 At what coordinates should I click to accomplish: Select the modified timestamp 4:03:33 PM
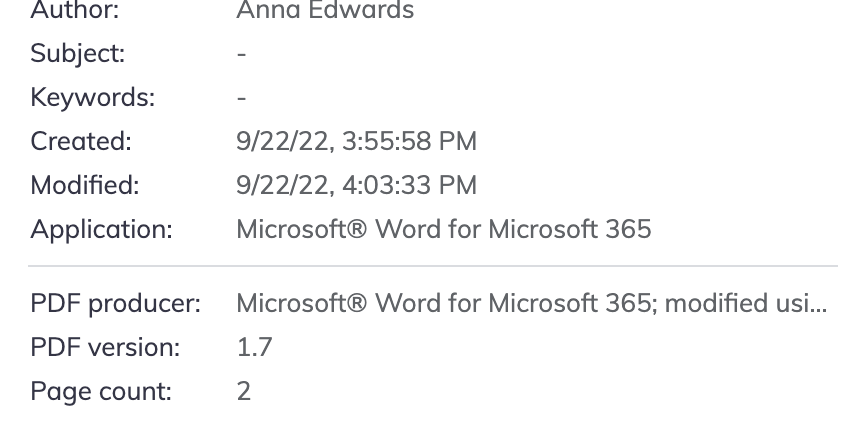(x=357, y=185)
